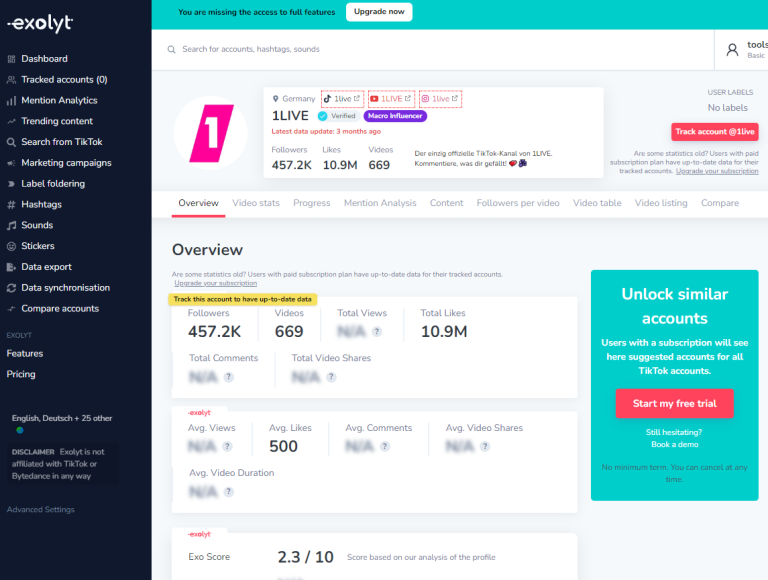
Task: Click the help icon next to Avg. Video Shares
Action: [484, 446]
